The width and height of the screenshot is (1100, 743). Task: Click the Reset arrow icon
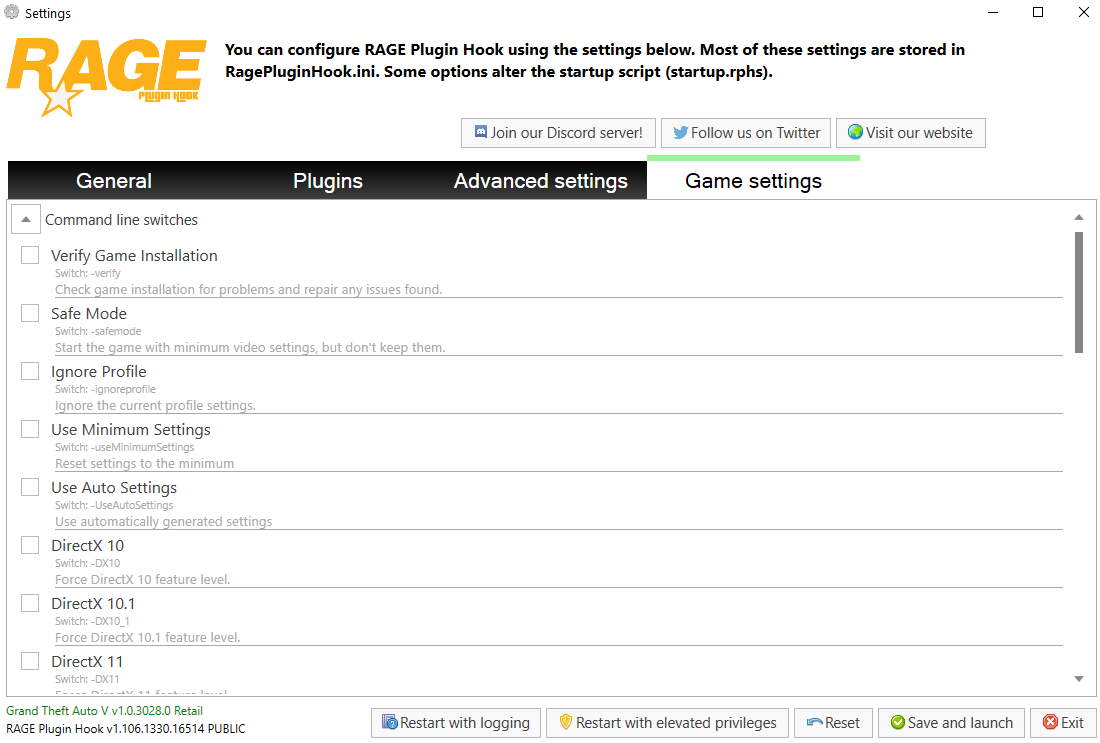(814, 723)
